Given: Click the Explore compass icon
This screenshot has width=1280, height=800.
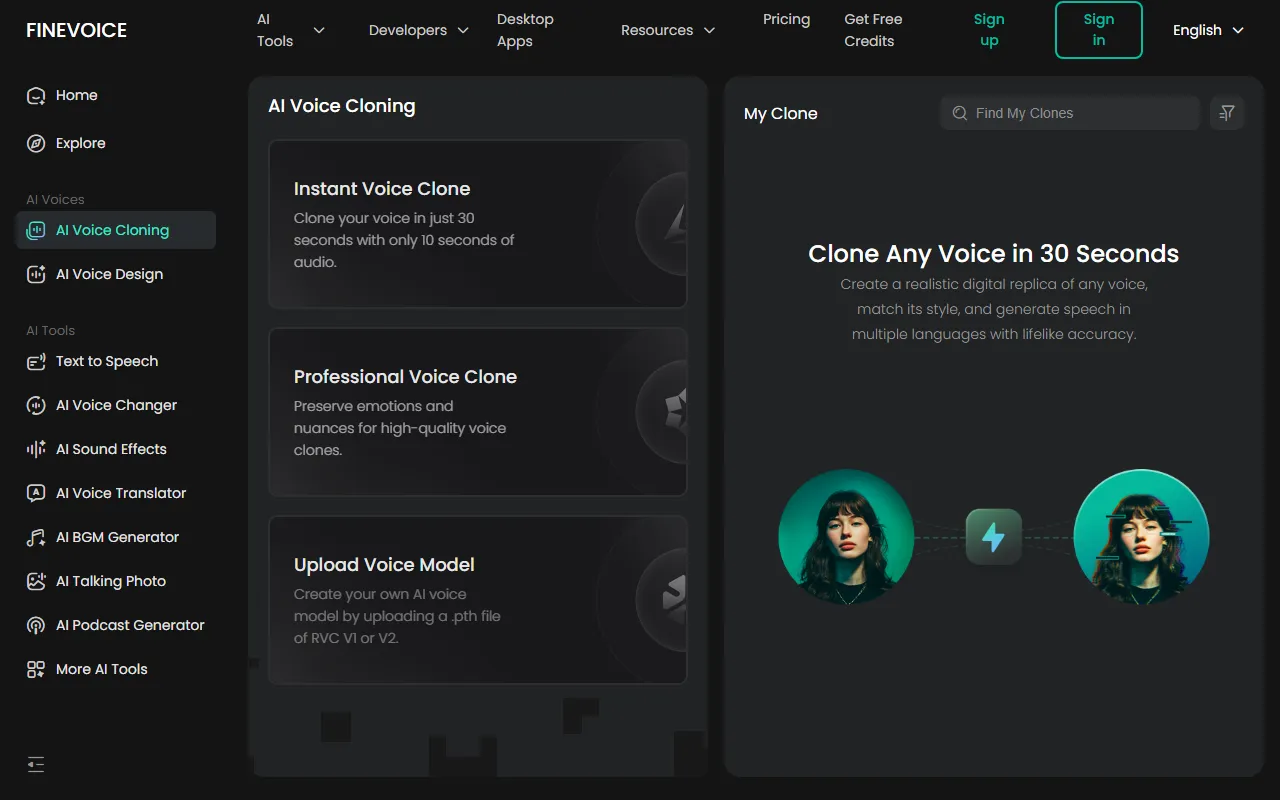Looking at the screenshot, I should 36,144.
